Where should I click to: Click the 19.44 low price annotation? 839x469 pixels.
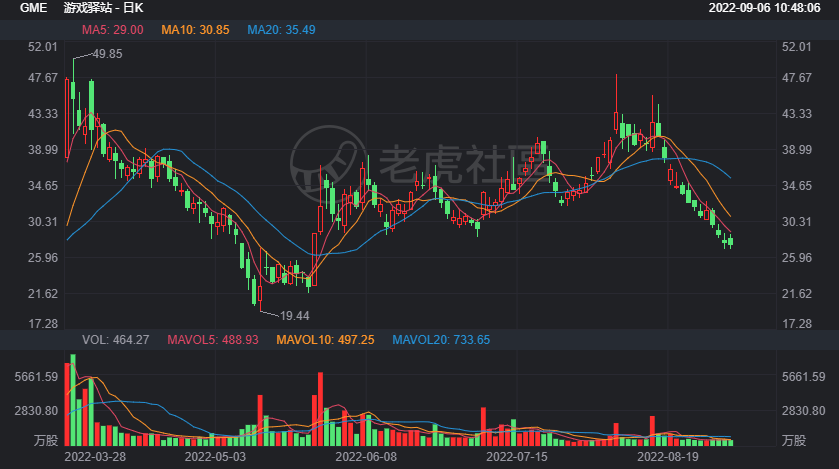point(294,316)
